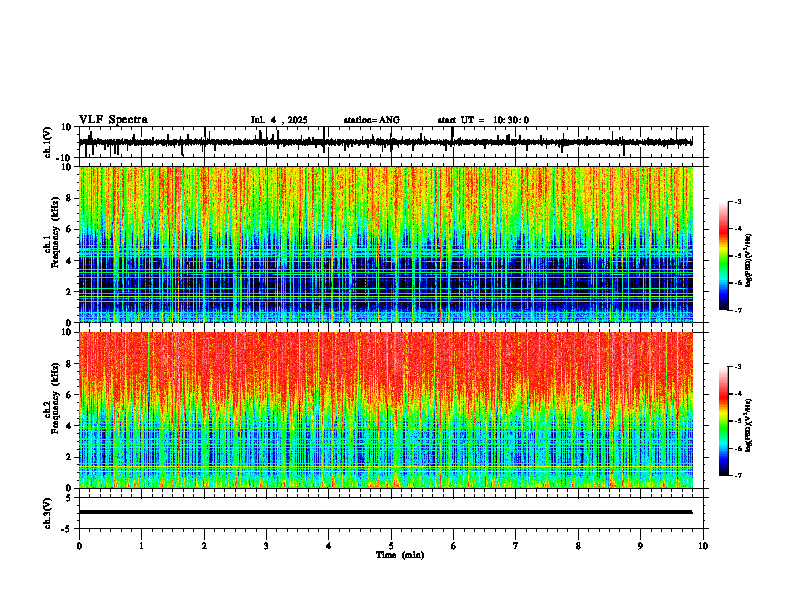Click the ch.1 spectrogram color scale bar
The width and height of the screenshot is (792, 612).
723,256
